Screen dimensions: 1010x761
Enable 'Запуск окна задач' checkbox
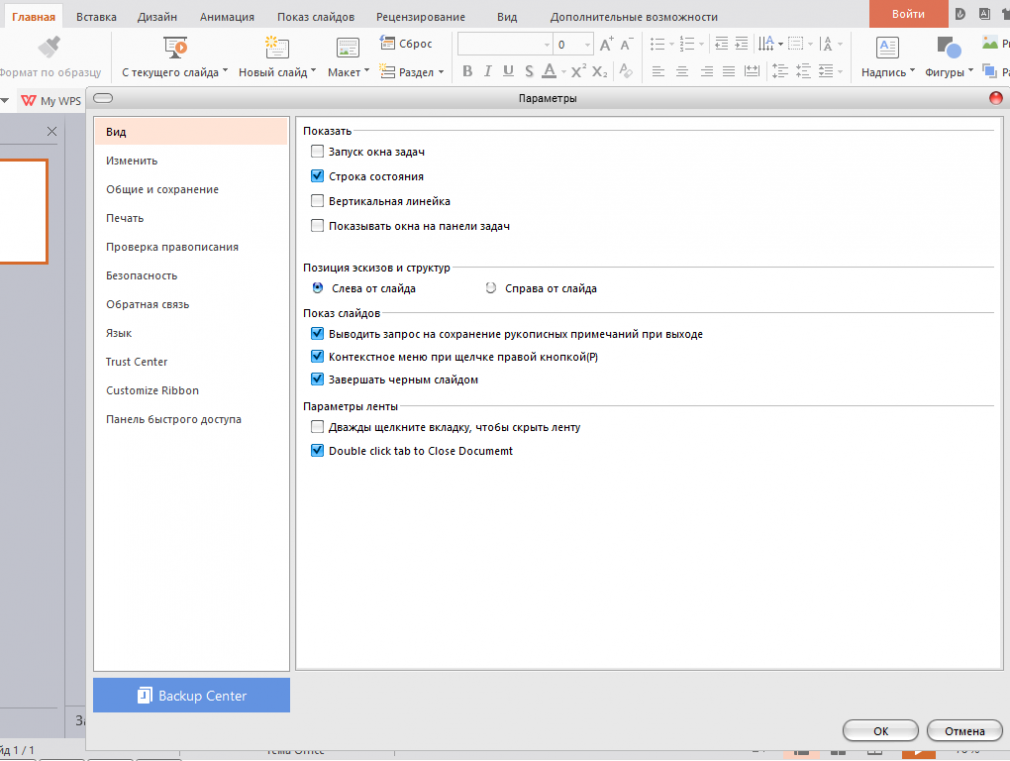pyautogui.click(x=317, y=151)
